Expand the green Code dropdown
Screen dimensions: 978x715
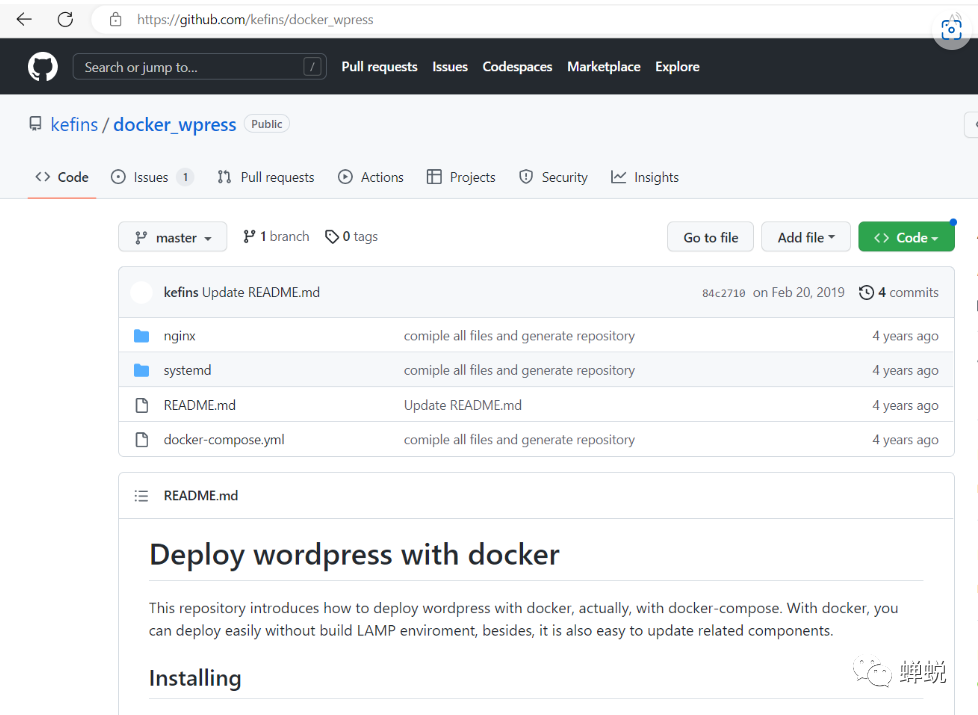pyautogui.click(x=905, y=238)
